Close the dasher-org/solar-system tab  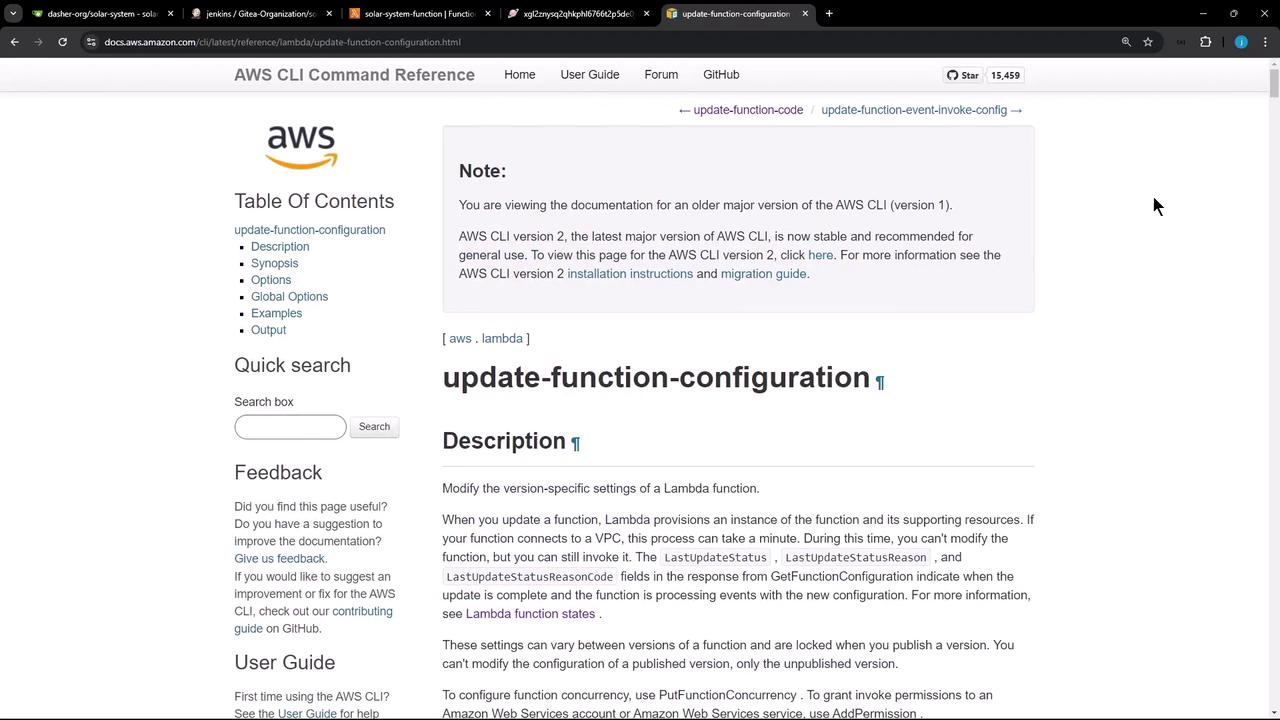tap(170, 14)
